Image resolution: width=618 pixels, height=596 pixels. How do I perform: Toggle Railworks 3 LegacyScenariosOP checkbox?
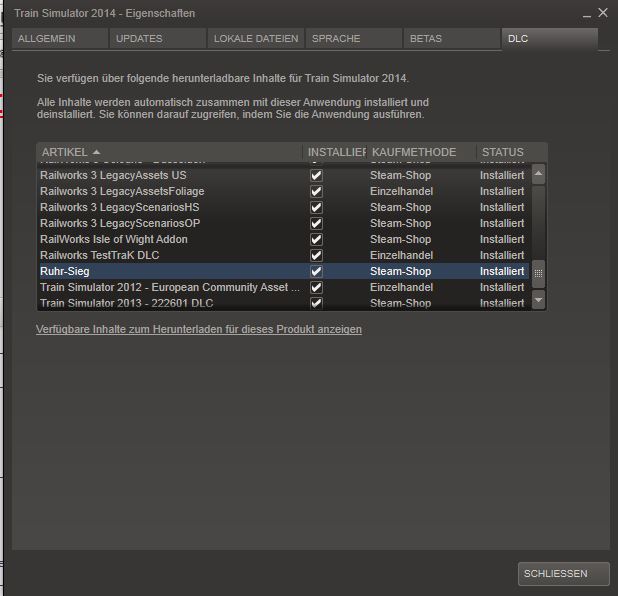(x=316, y=224)
